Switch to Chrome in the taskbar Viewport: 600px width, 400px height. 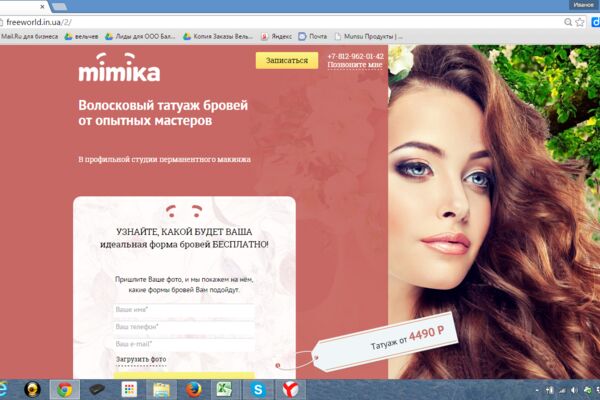click(65, 390)
